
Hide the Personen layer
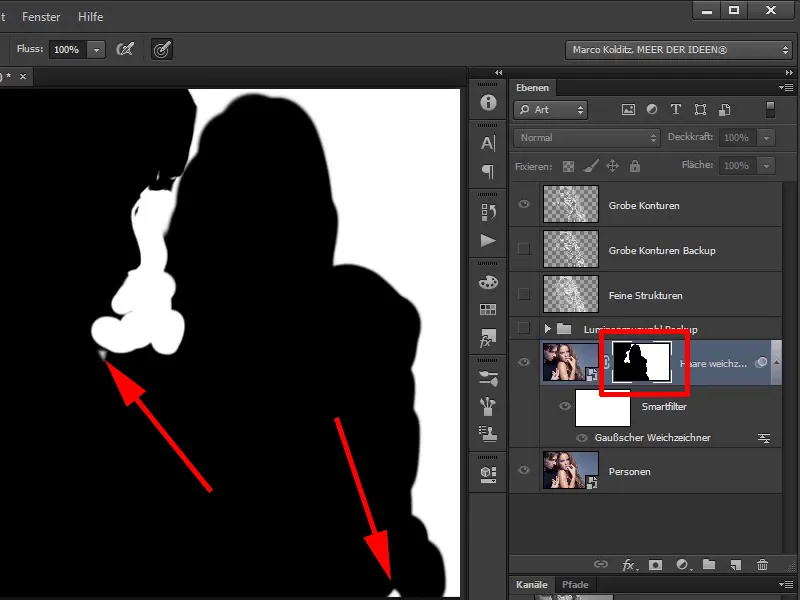(x=524, y=470)
